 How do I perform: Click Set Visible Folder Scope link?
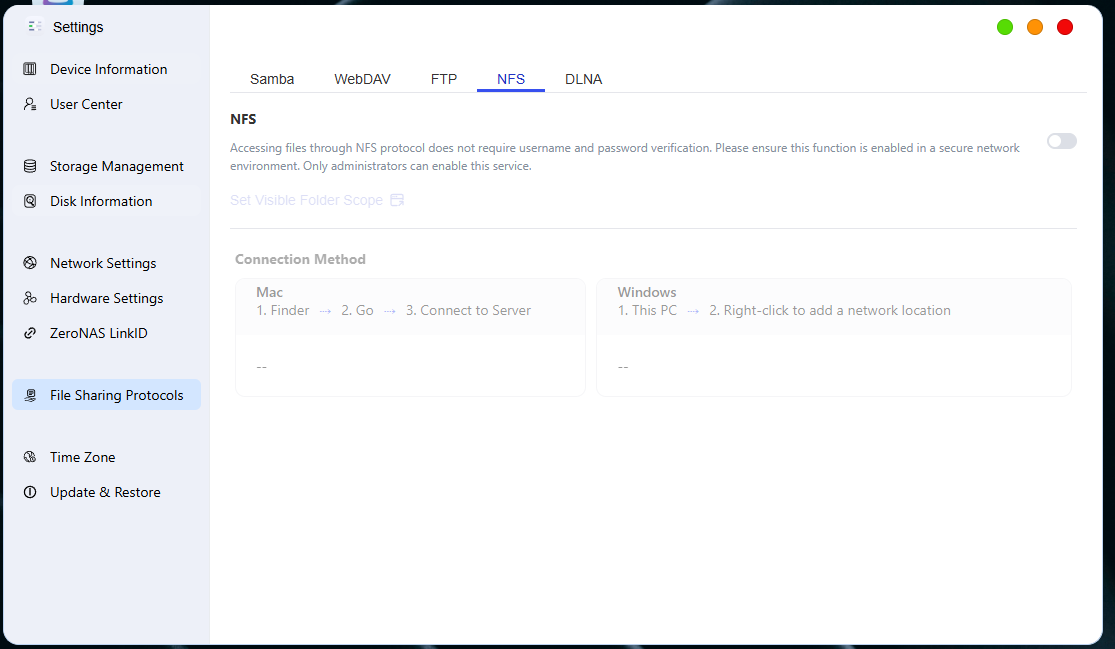pyautogui.click(x=306, y=200)
